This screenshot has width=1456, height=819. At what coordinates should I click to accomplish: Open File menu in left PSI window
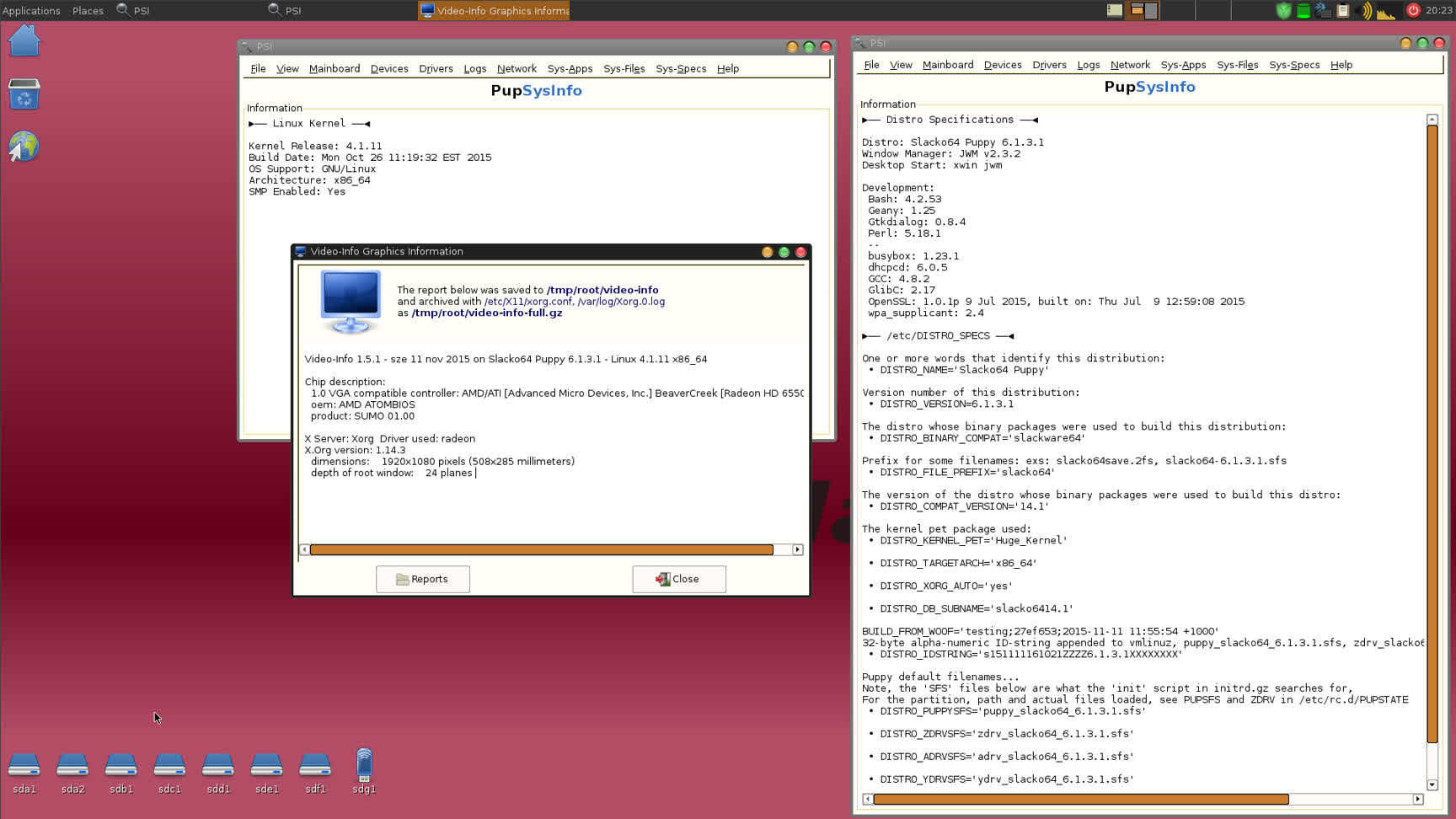click(258, 68)
